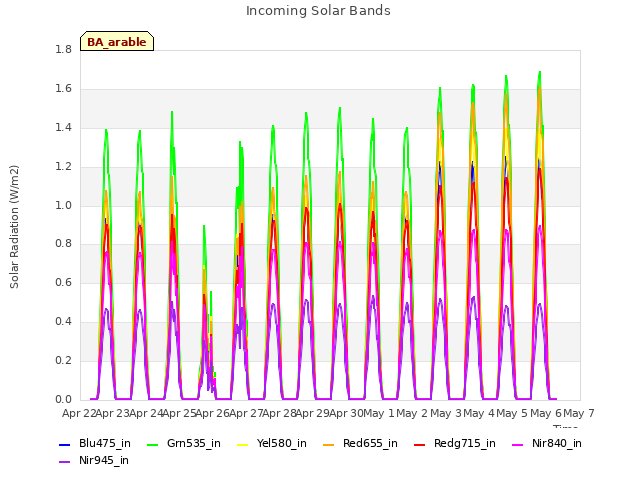Click the blue Blu475_in legend swatch
640x480 pixels.
[x=65, y=444]
